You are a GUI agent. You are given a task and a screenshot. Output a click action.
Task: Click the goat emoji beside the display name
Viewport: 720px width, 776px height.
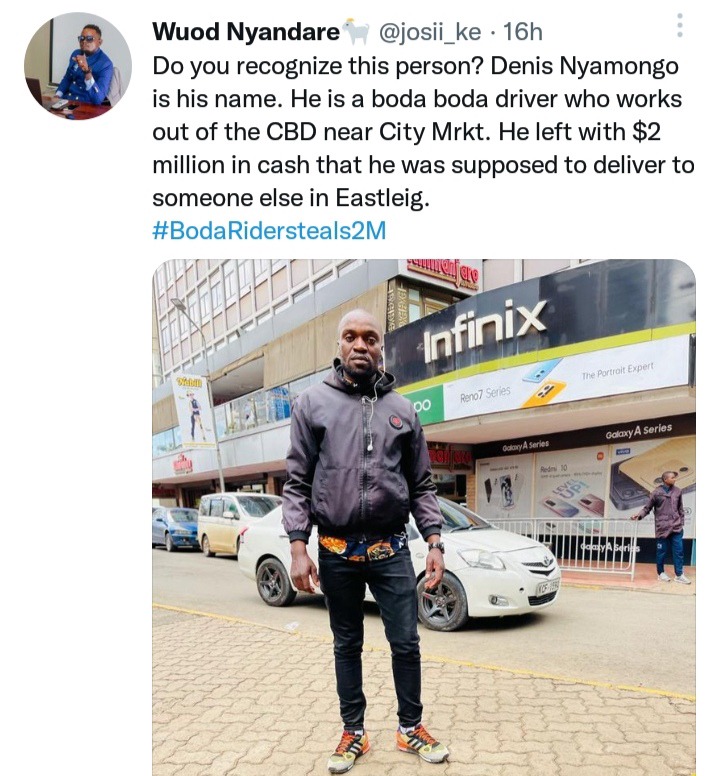click(356, 32)
